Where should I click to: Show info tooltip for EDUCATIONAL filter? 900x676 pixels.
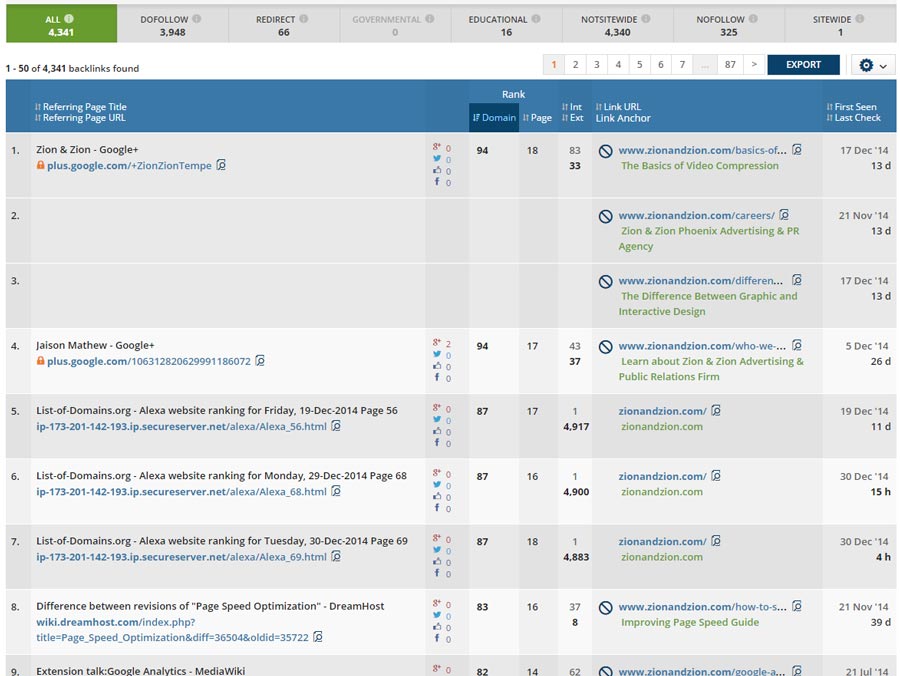click(x=536, y=19)
